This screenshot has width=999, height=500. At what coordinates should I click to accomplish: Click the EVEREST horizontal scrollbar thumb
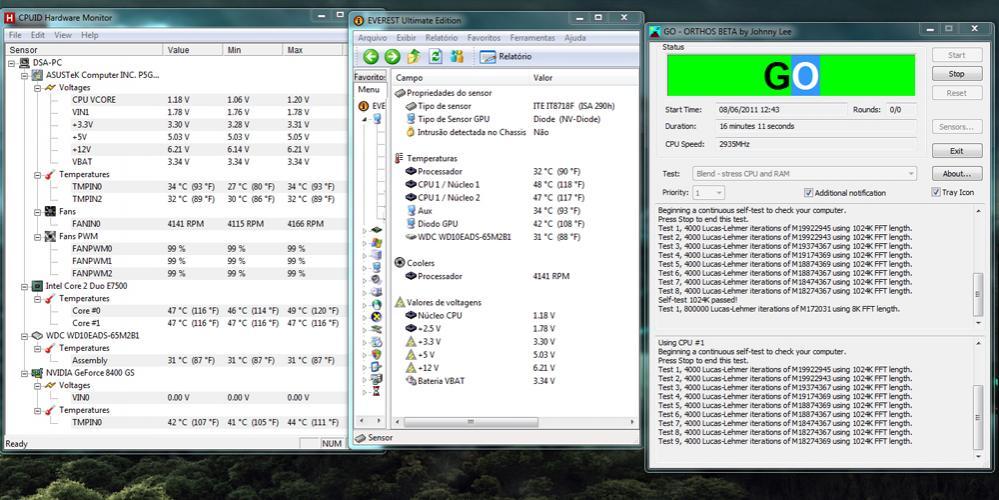471,422
